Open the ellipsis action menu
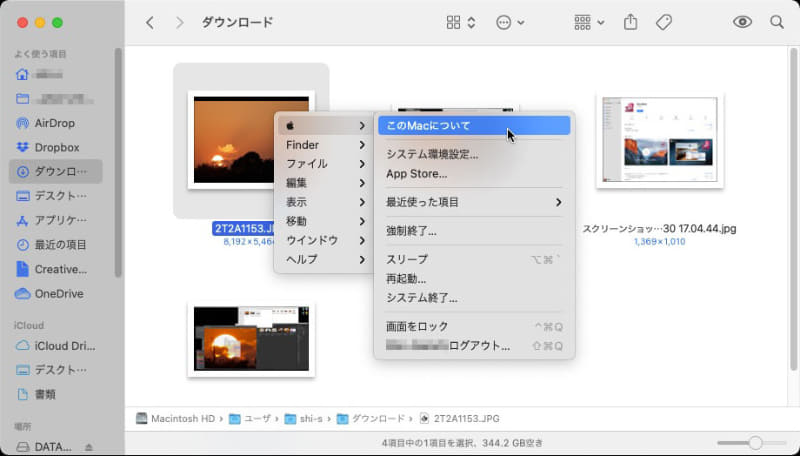800x456 pixels. [x=510, y=22]
